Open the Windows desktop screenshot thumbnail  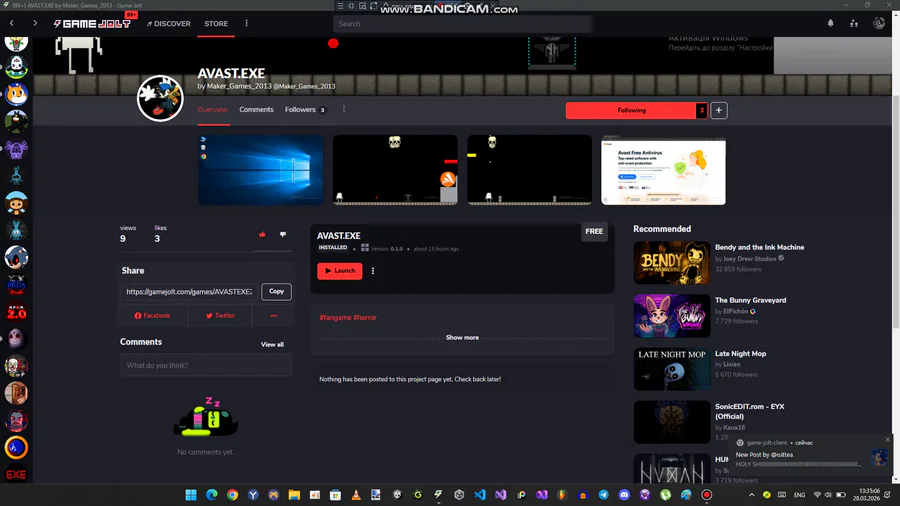click(x=261, y=170)
